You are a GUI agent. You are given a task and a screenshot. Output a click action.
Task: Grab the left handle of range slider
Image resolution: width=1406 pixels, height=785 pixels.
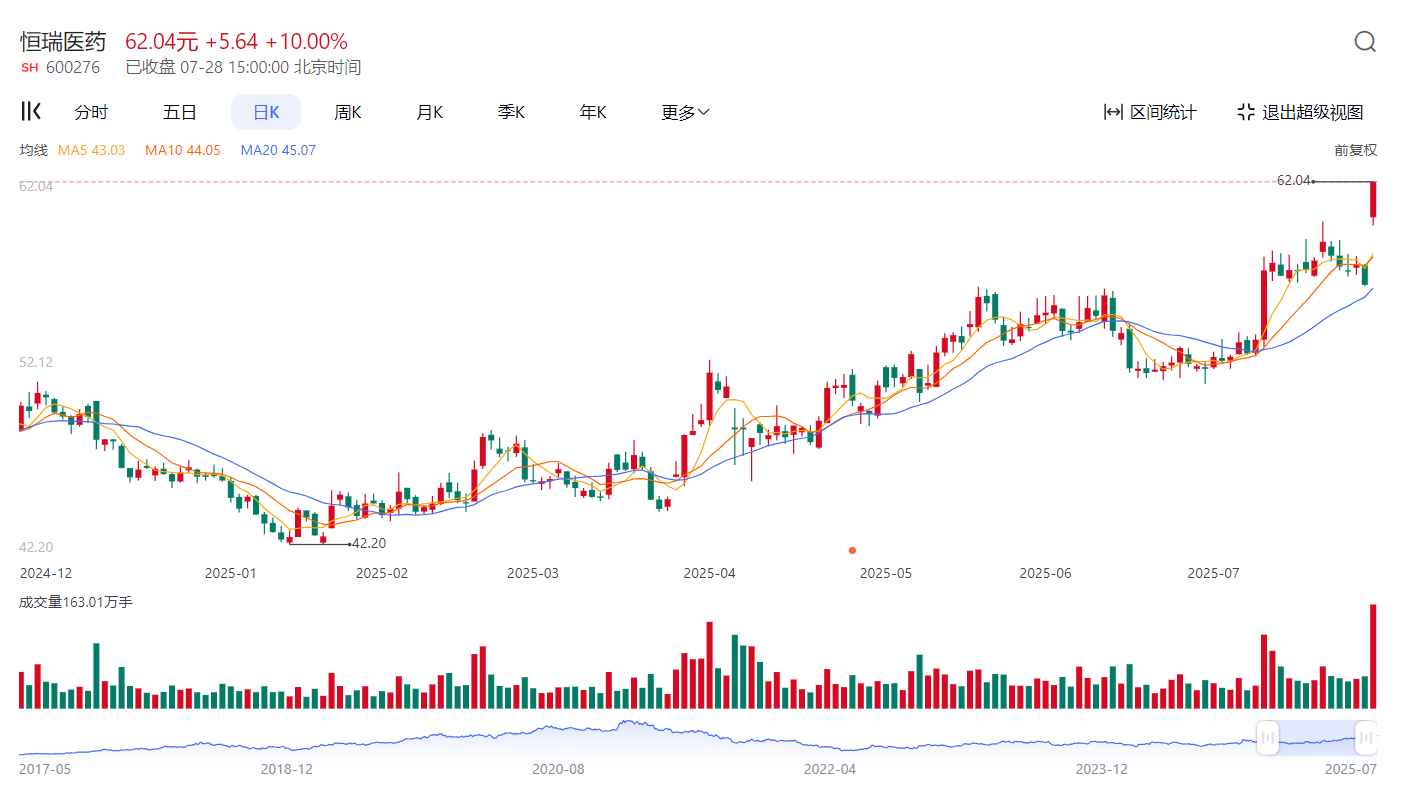click(1267, 738)
